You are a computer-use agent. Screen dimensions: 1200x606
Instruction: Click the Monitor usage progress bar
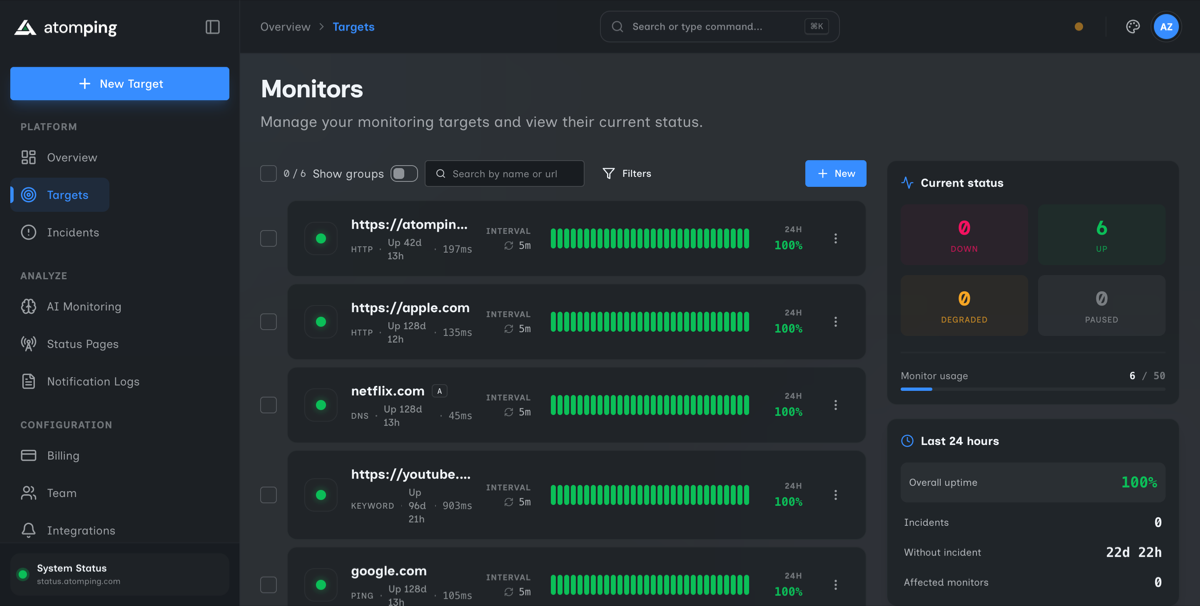[x=1032, y=388]
